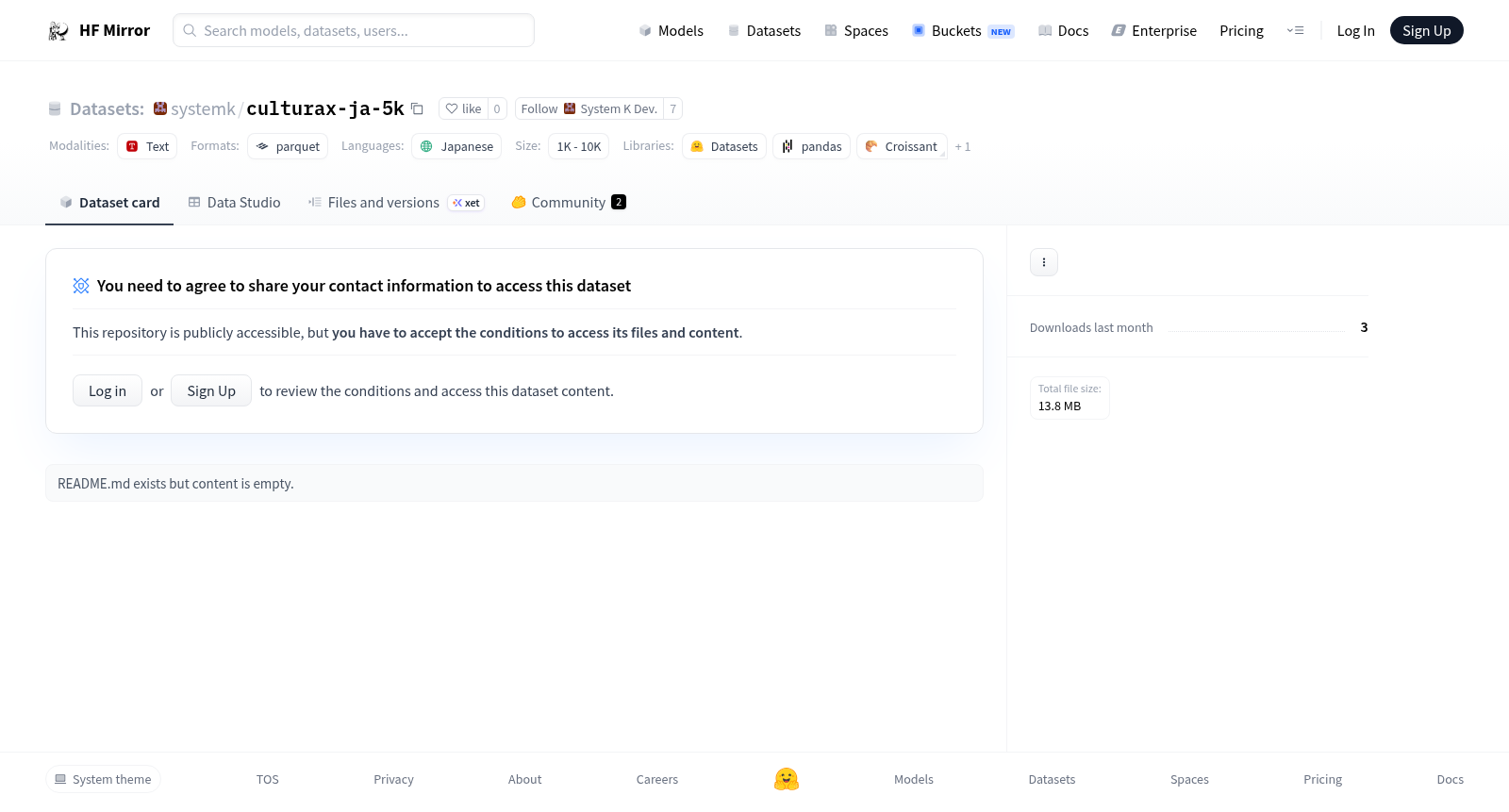
Task: View the 7 followers count
Action: (672, 108)
